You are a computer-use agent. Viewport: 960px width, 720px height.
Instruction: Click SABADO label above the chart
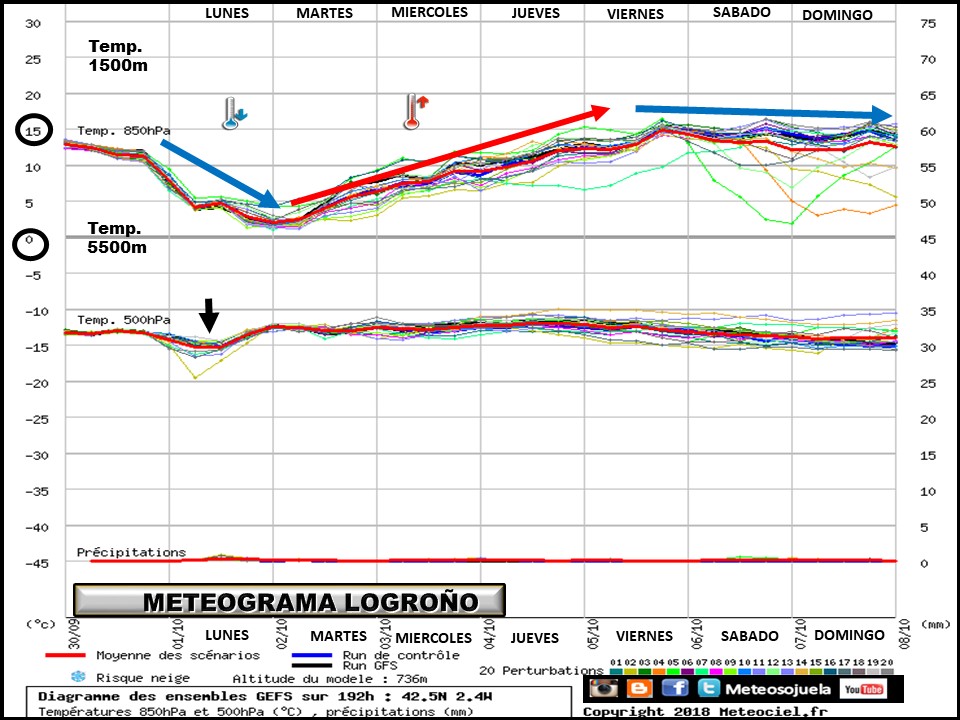click(x=741, y=12)
